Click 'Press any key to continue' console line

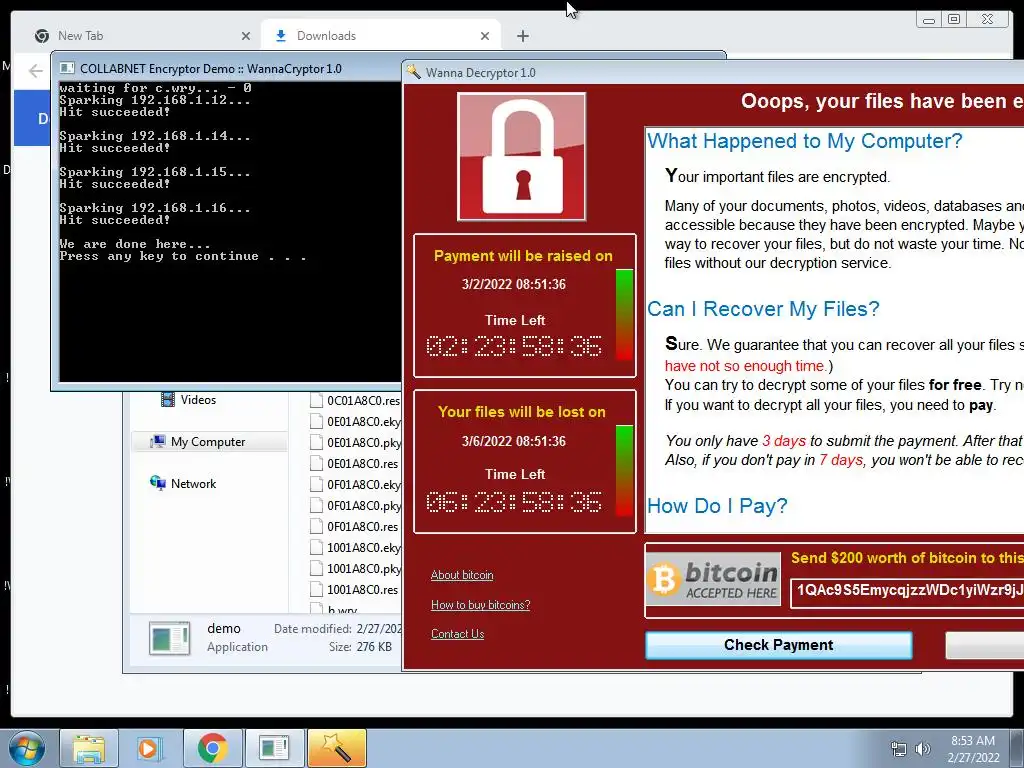coord(183,257)
